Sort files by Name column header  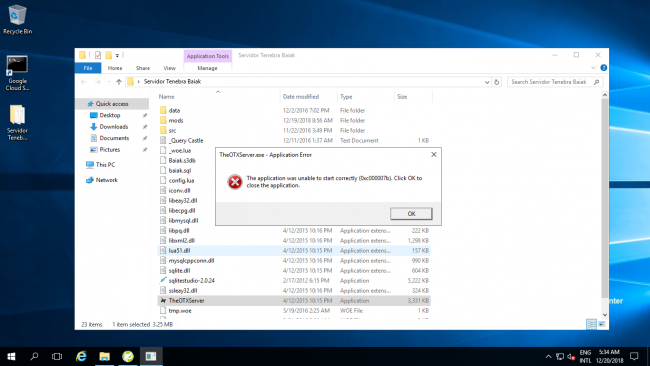(x=166, y=97)
